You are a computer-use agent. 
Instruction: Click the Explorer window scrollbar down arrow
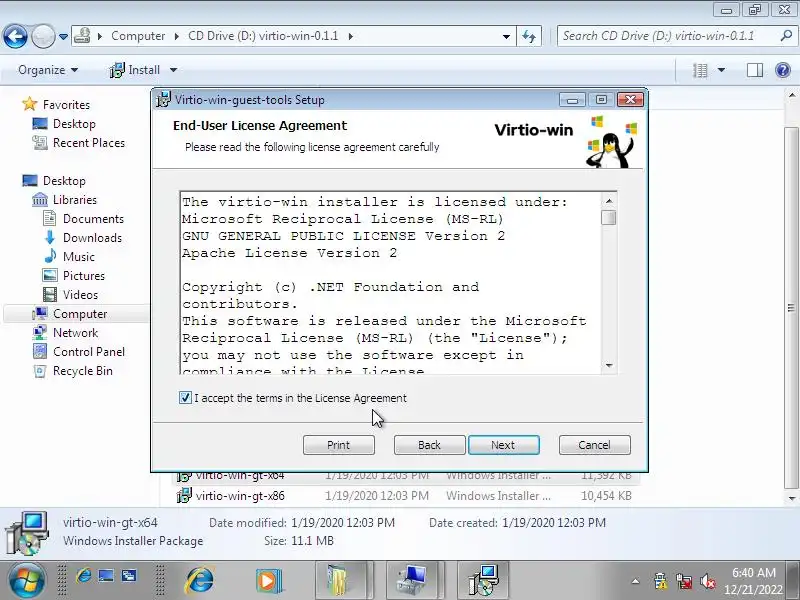click(x=792, y=498)
